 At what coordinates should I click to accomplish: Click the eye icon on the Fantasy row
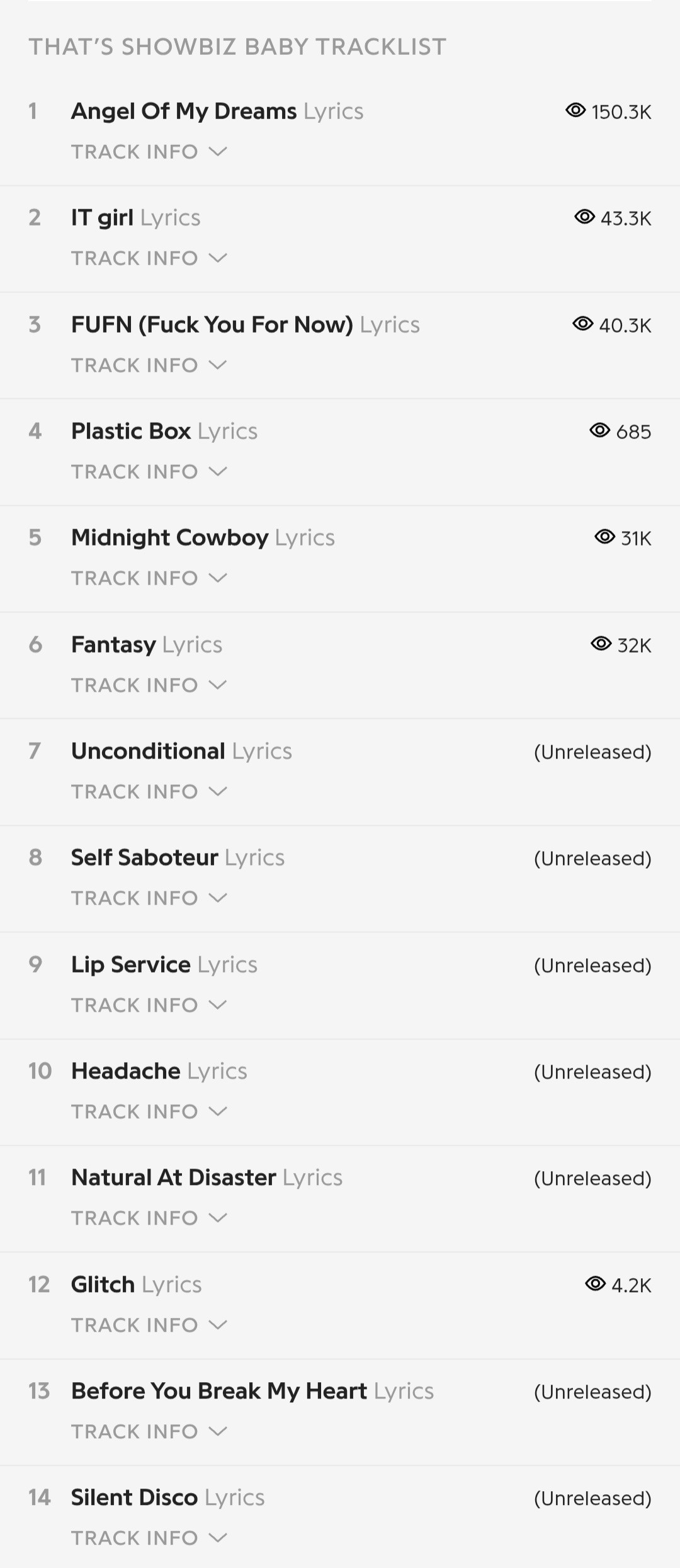pos(601,644)
